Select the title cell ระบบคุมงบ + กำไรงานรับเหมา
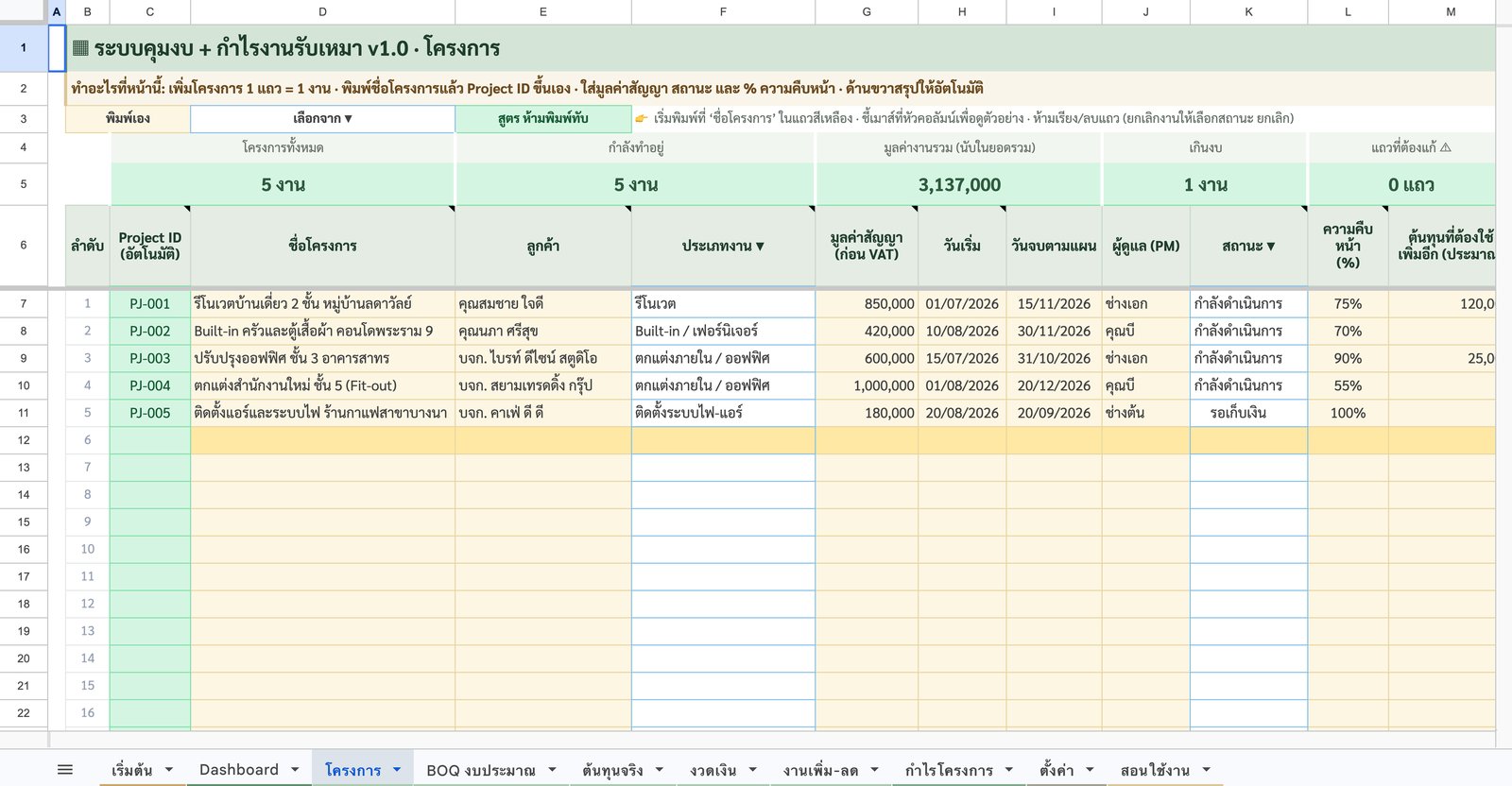Viewport: 1512px width, 786px height. (x=780, y=48)
